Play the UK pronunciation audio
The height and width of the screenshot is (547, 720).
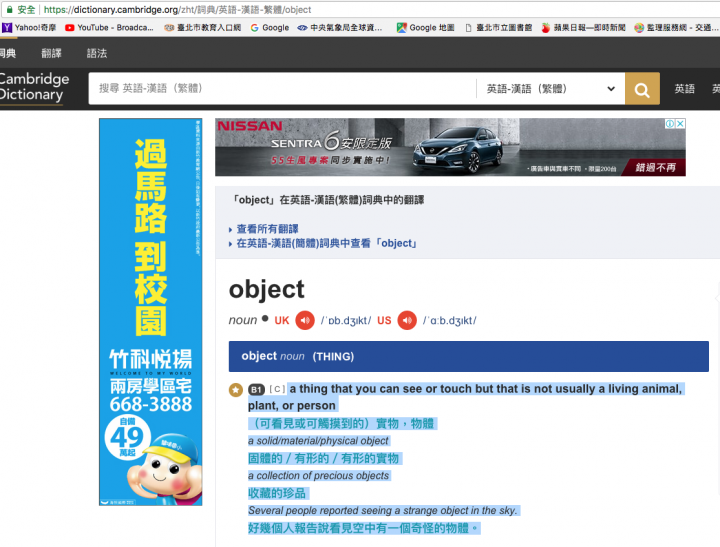[x=304, y=321]
